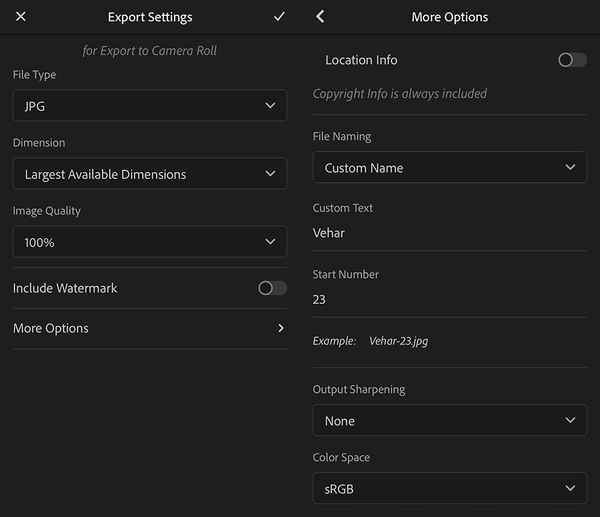Image resolution: width=600 pixels, height=517 pixels.
Task: Open the Output Sharpening None dropdown
Action: pos(450,420)
